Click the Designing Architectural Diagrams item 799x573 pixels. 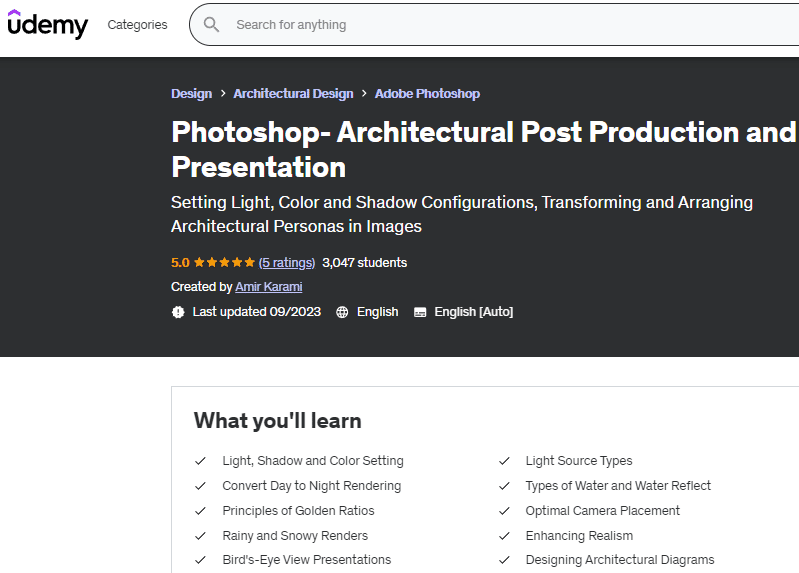click(619, 560)
